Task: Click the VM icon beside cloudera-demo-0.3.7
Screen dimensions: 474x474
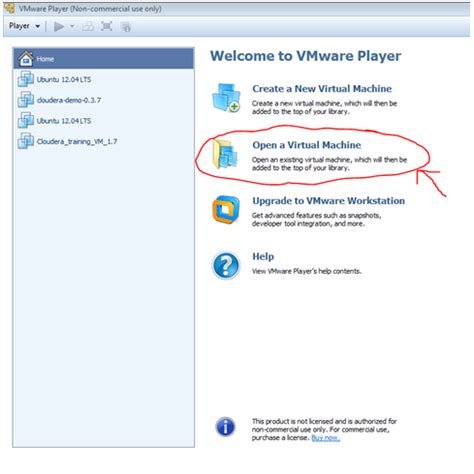Action: 26,99
